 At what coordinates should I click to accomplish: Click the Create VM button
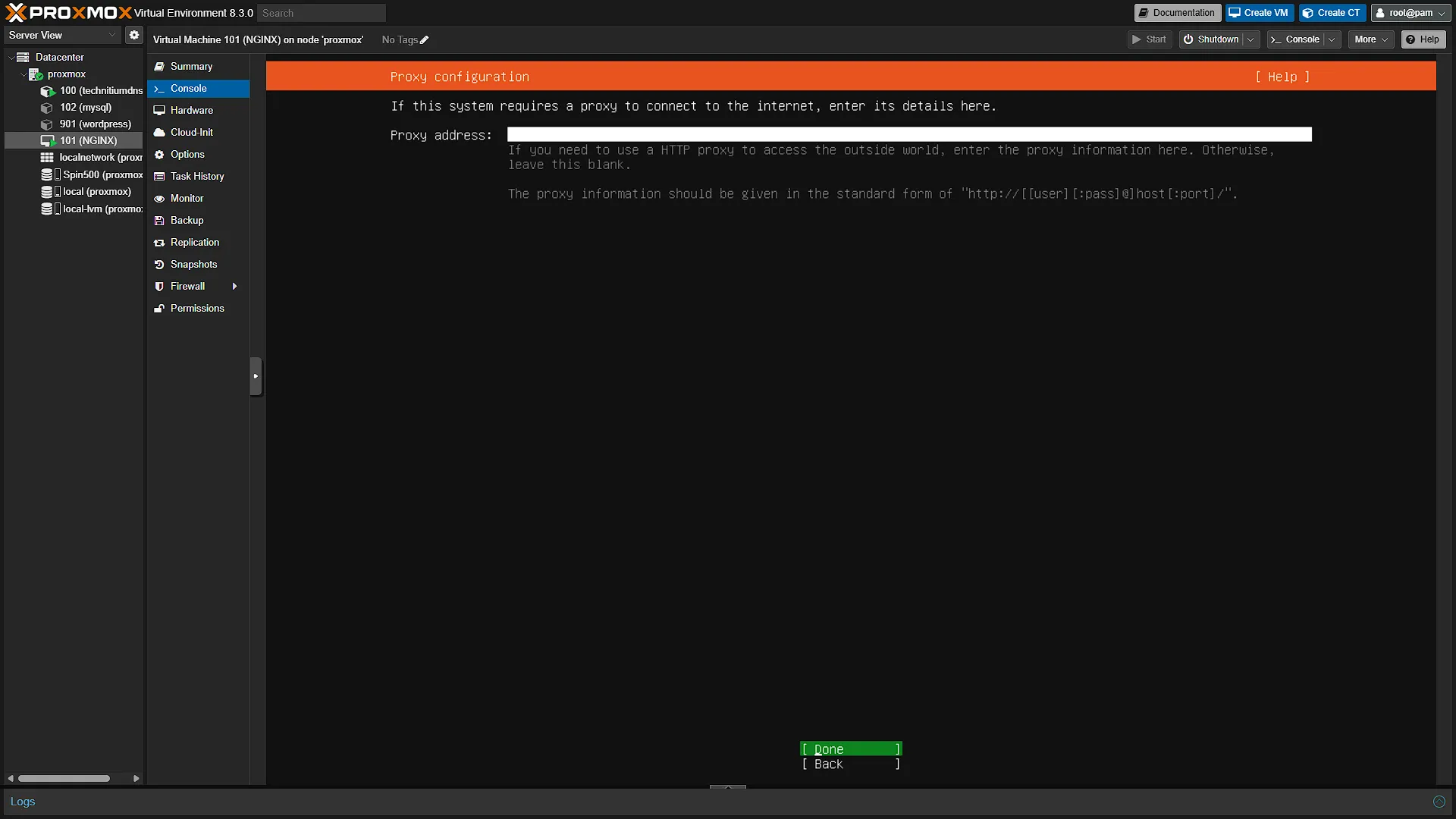coord(1259,13)
